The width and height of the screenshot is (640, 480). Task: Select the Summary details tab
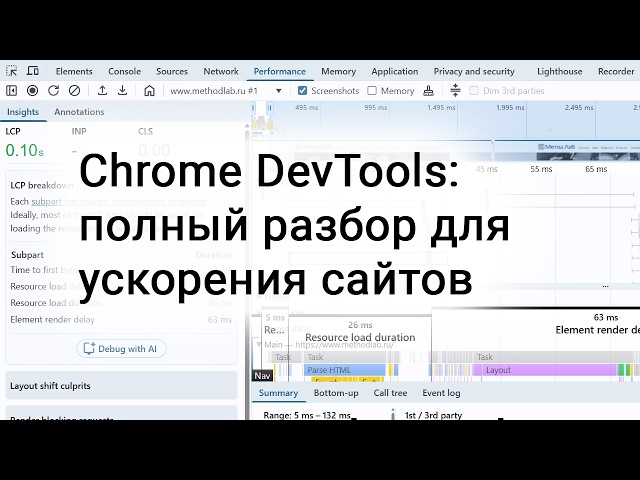(x=278, y=393)
